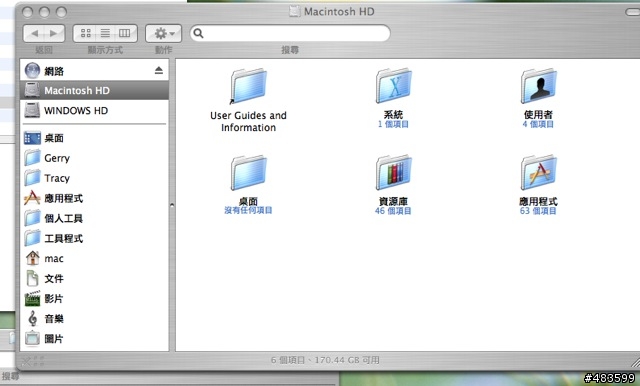Select the 桌面 folder in main pane
This screenshot has height=386, width=640.
(x=248, y=173)
